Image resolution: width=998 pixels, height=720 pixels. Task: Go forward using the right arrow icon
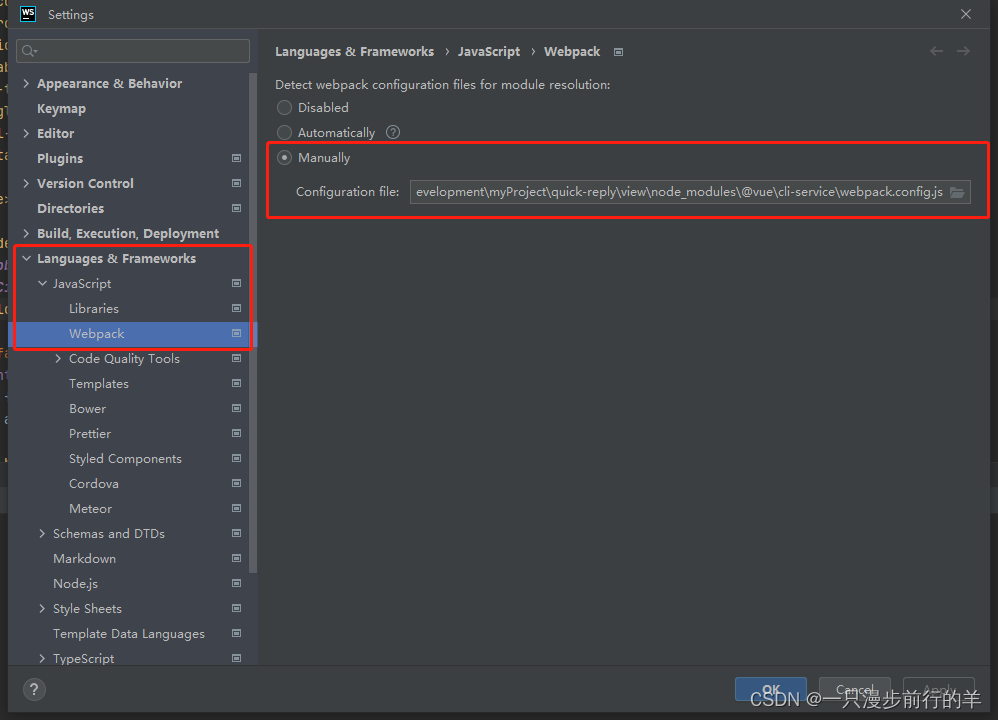coord(963,51)
